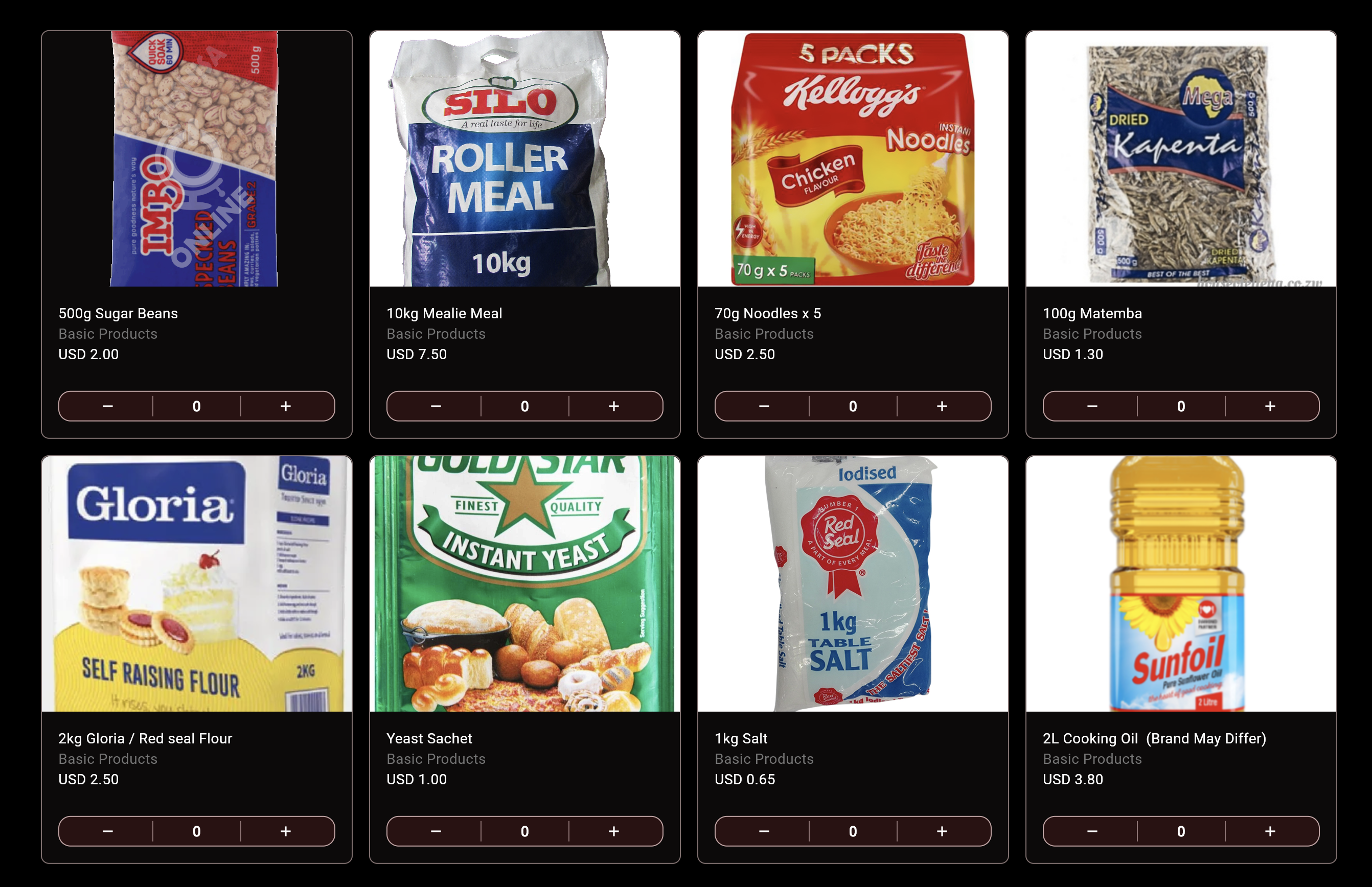The height and width of the screenshot is (887, 1372).
Task: Click the quantity value for 1kg Salt
Action: [x=853, y=831]
